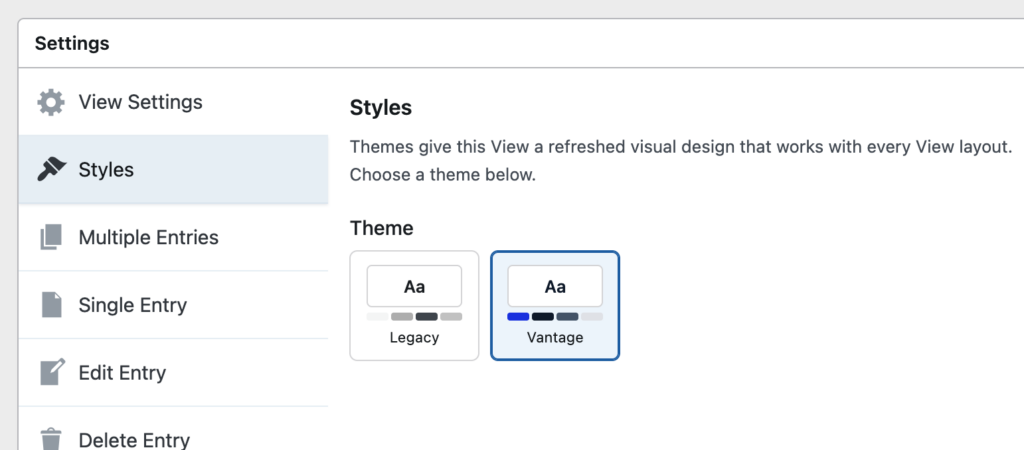Screen dimensions: 1024x450
Task: Click the "Settings" panel header
Action: (x=72, y=44)
